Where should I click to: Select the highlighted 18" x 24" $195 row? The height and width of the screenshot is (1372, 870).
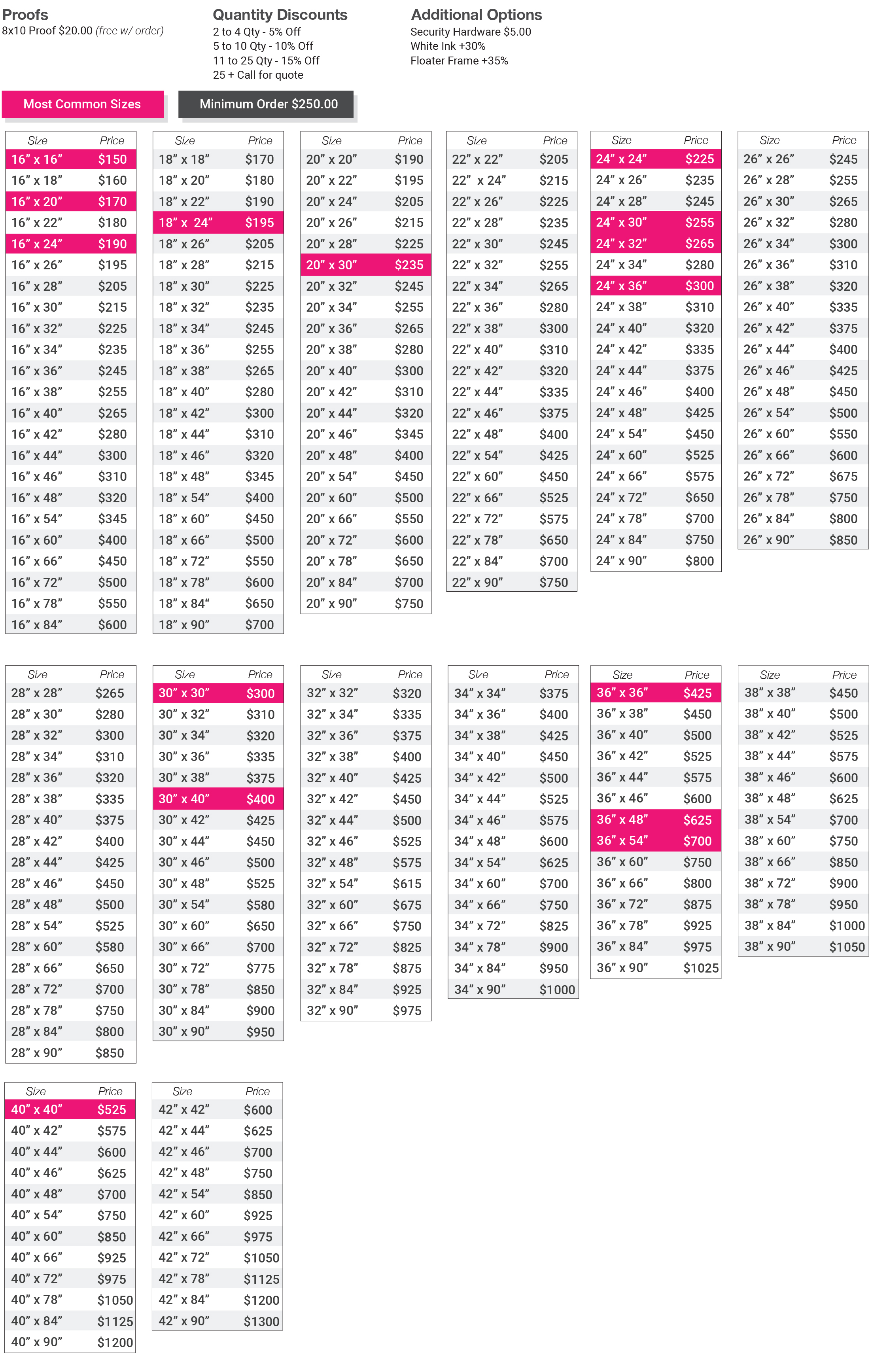click(x=217, y=223)
